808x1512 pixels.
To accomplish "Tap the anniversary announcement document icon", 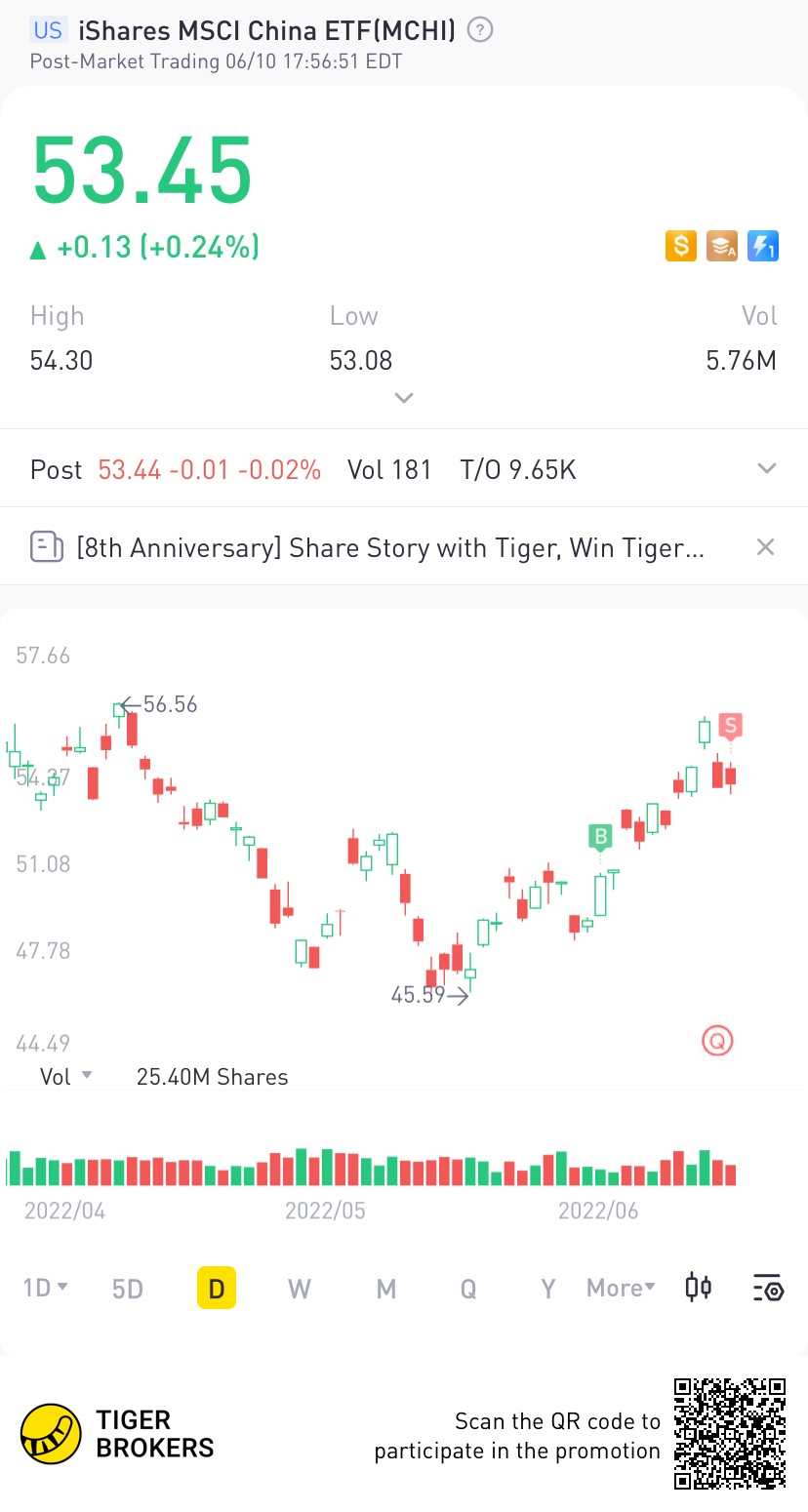I will click(x=47, y=547).
